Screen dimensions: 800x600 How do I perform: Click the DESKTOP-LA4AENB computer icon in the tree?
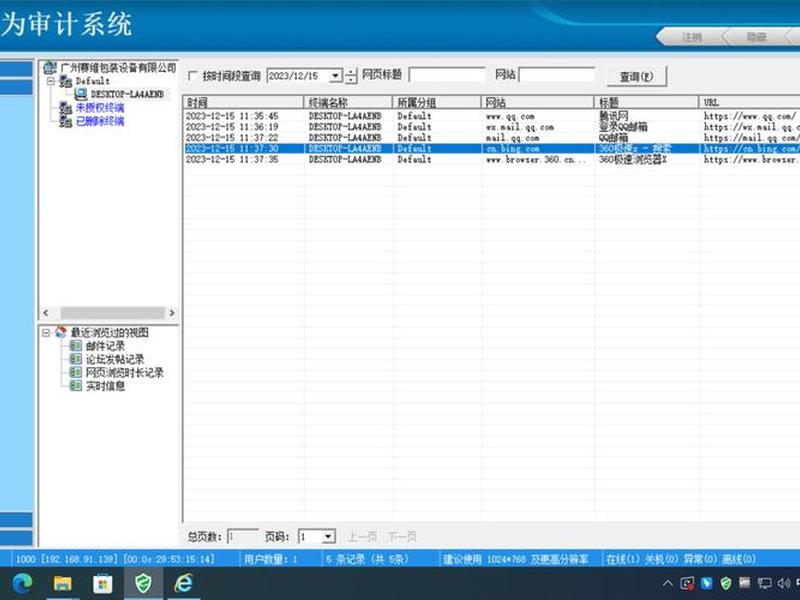pos(81,94)
